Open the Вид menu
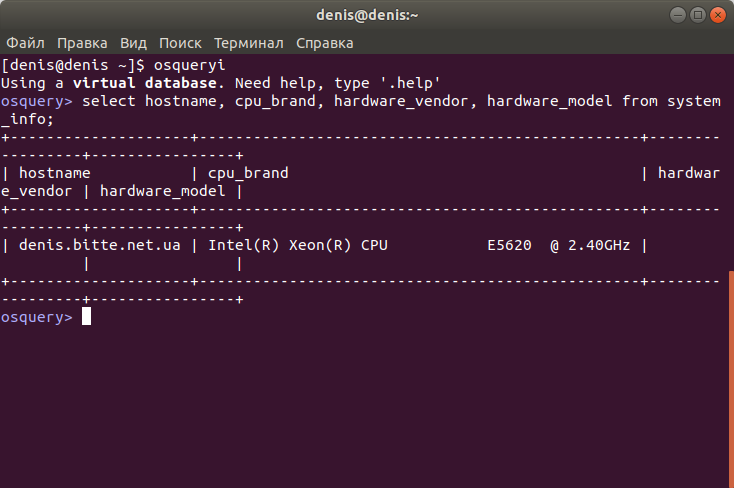Screen dimensions: 734x488 (133, 43)
